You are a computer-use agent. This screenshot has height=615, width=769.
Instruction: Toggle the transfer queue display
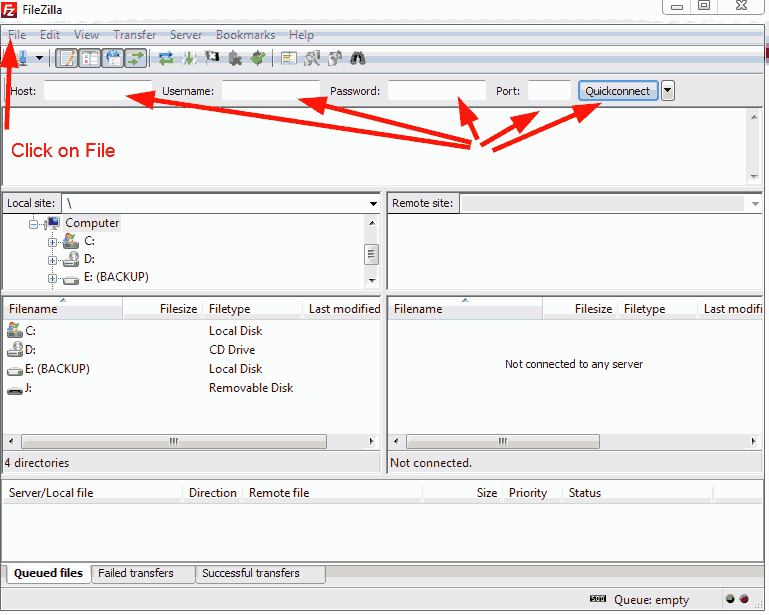tap(135, 58)
